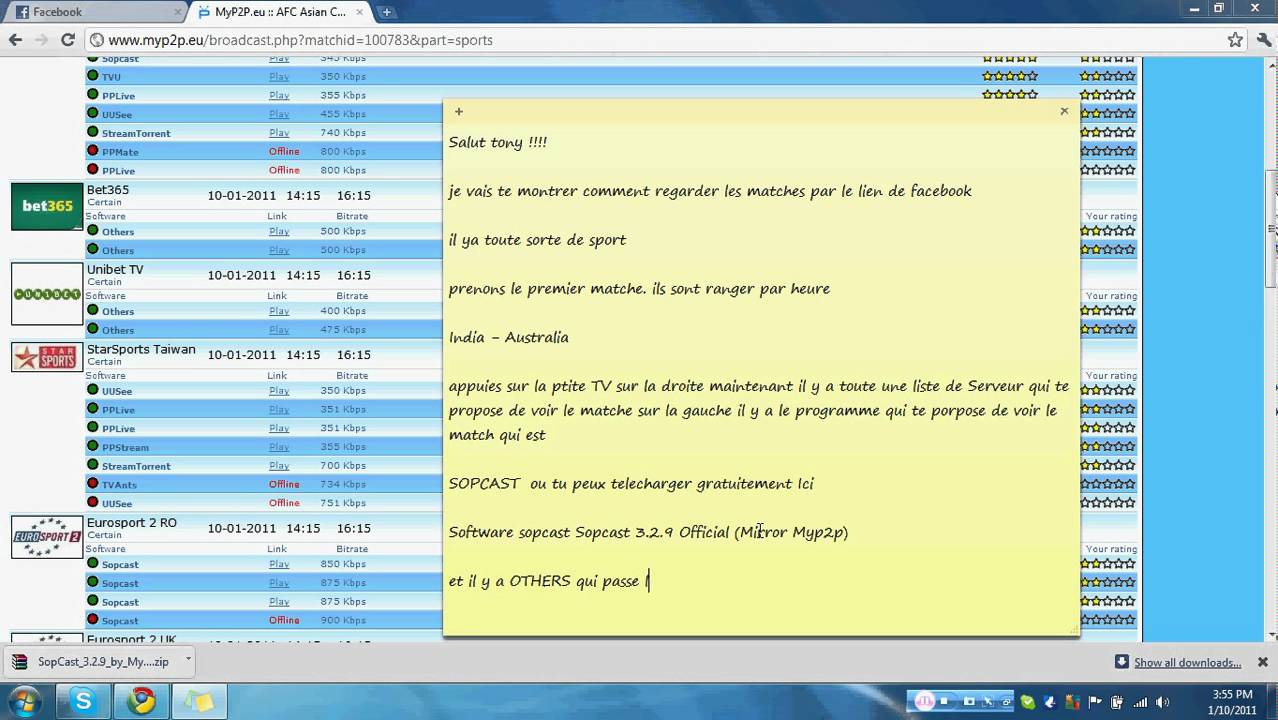This screenshot has height=720, width=1278.
Task: Click the Eurosport 2 RO channel name
Action: (x=132, y=523)
